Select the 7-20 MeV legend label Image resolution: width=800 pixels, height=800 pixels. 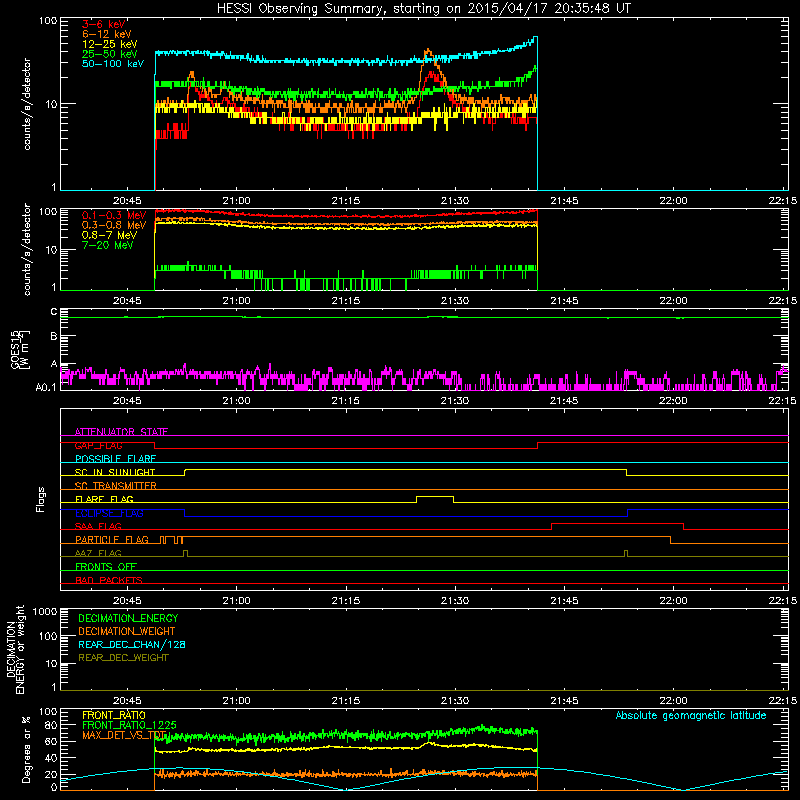[108, 245]
